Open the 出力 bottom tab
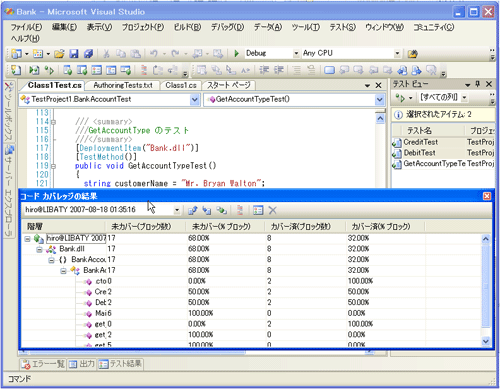This screenshot has width=500, height=389. coord(82,364)
